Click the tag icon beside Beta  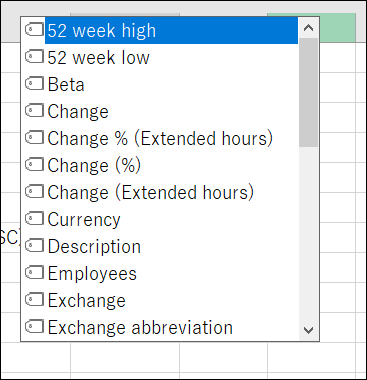coord(34,84)
